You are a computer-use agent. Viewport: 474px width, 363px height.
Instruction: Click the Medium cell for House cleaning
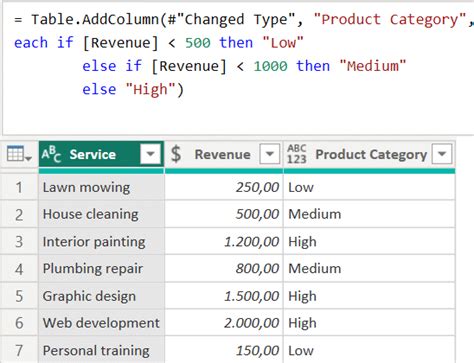369,214
